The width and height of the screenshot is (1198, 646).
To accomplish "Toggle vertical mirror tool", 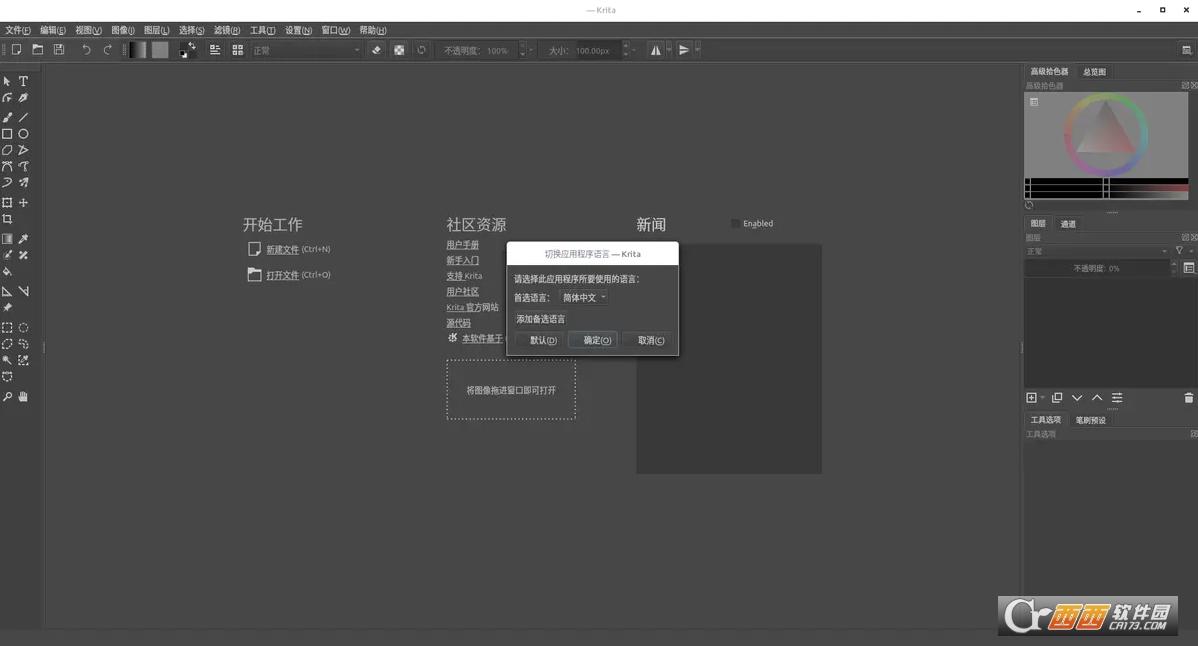I will pos(684,50).
